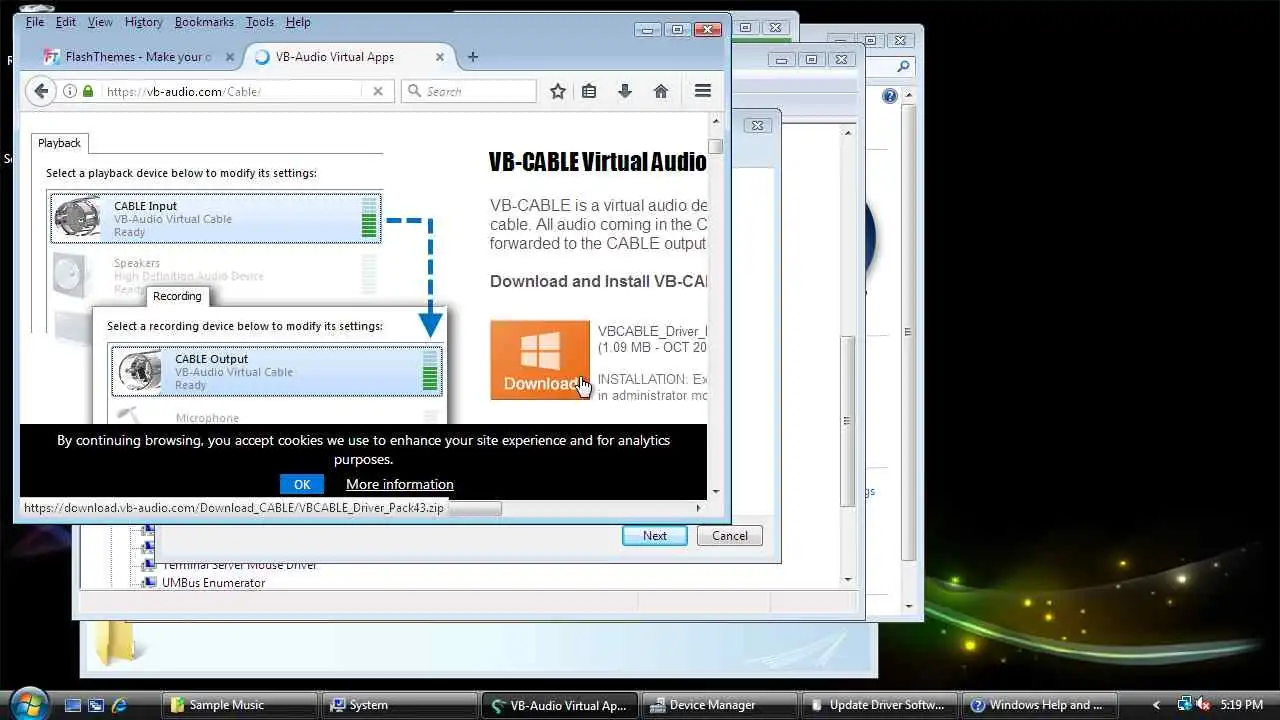Select UMBus Enumerator in Device Manager
Viewport: 1280px width, 720px height.
tap(214, 583)
